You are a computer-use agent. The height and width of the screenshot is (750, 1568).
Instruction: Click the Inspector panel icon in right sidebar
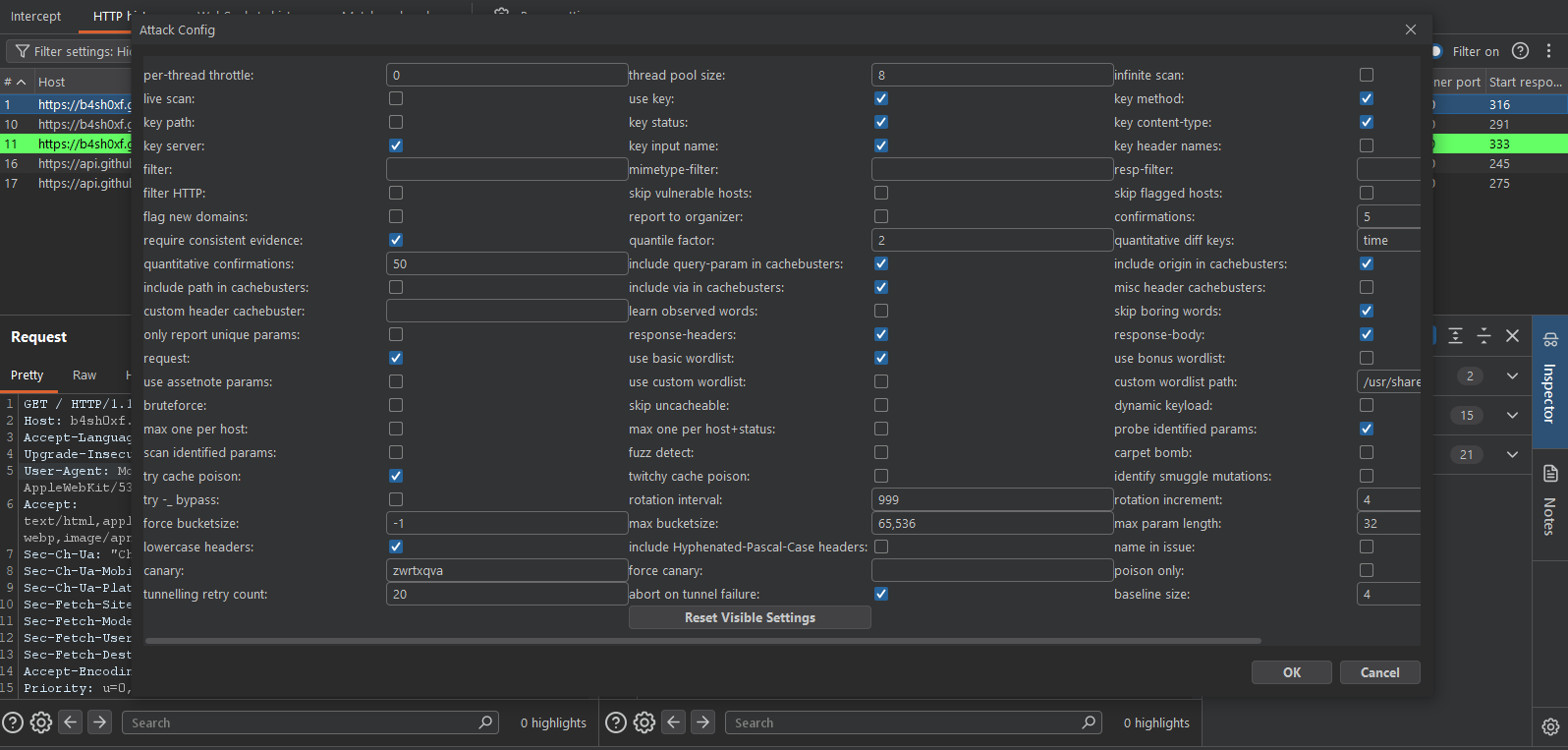point(1550,340)
